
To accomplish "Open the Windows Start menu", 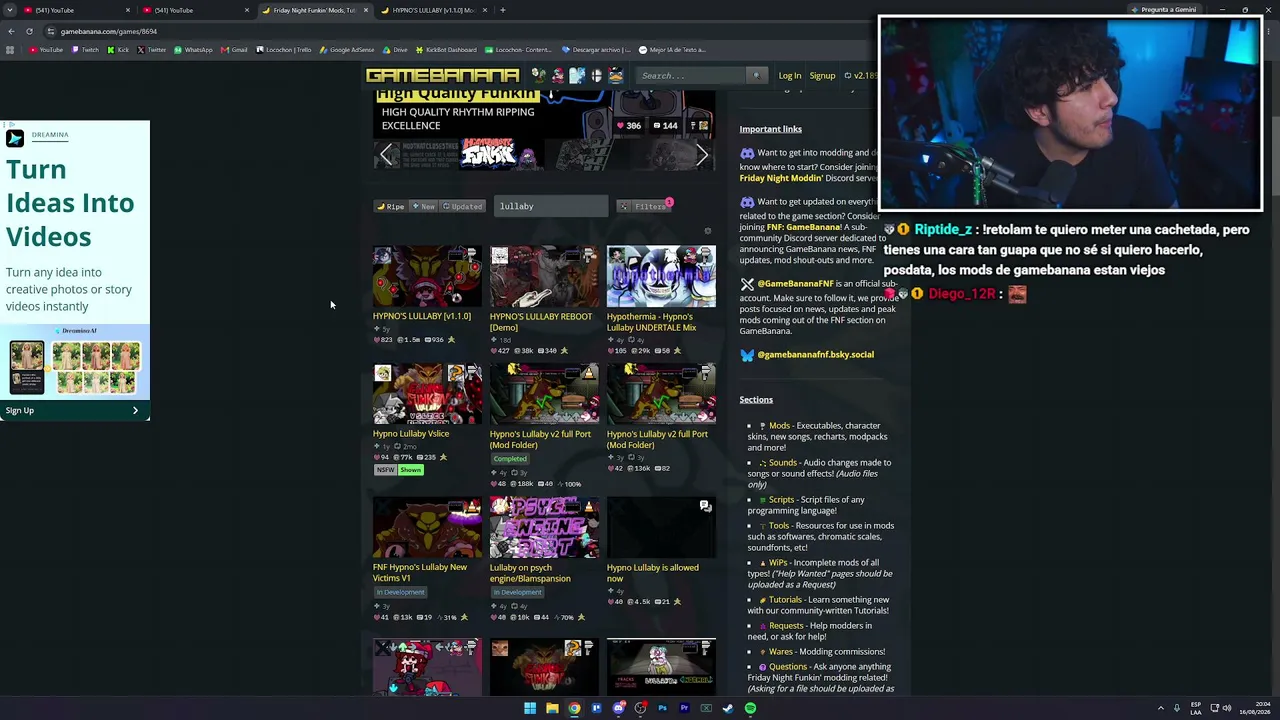I will (530, 708).
